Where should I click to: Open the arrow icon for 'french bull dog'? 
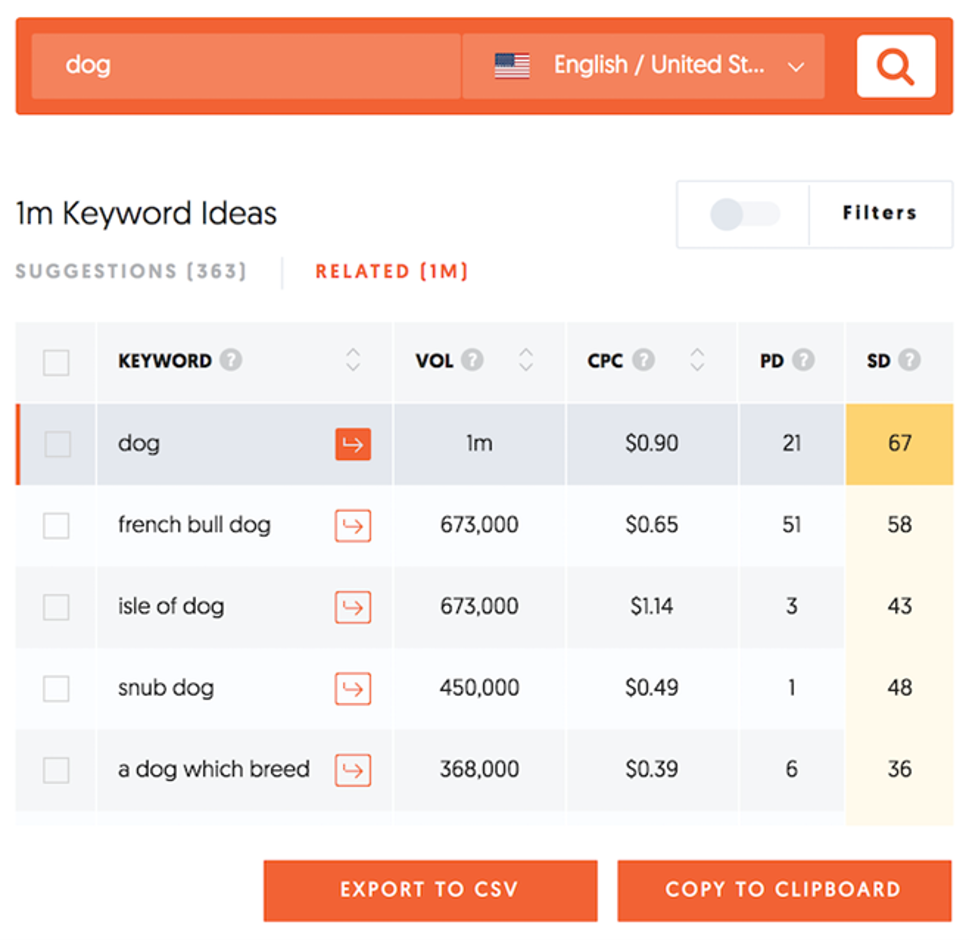click(x=353, y=525)
